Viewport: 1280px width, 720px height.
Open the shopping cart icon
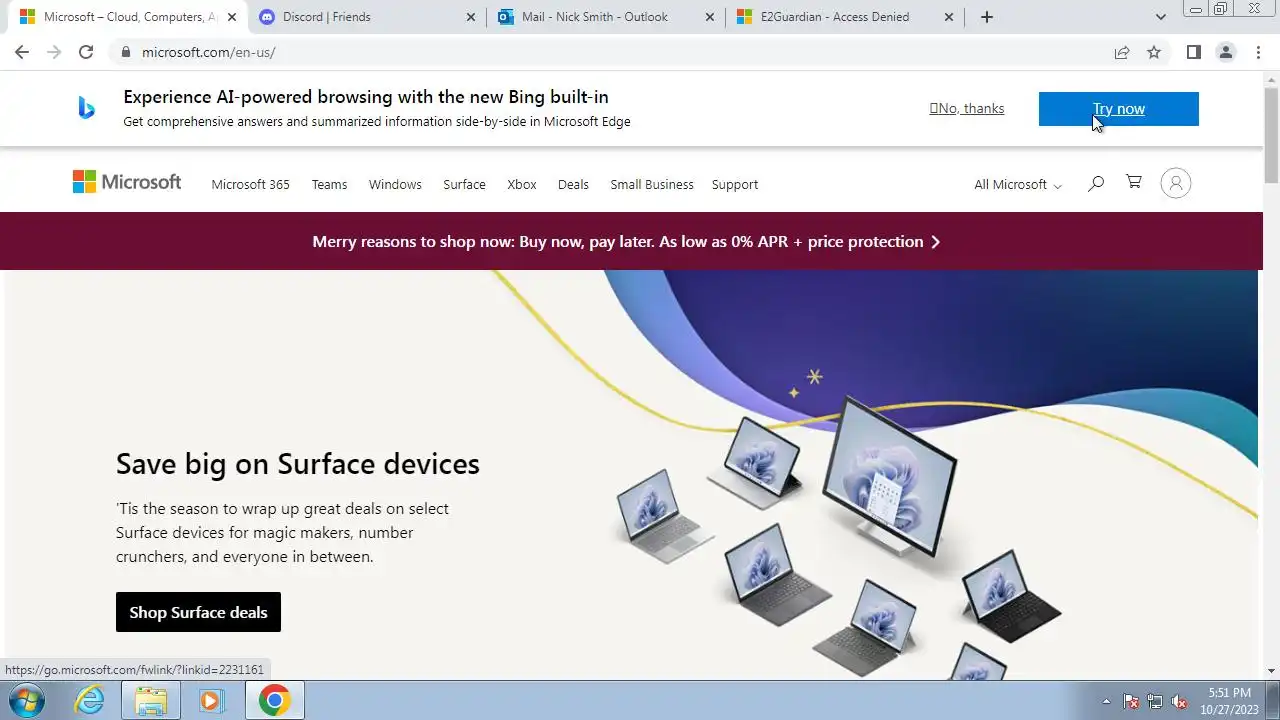(1134, 182)
